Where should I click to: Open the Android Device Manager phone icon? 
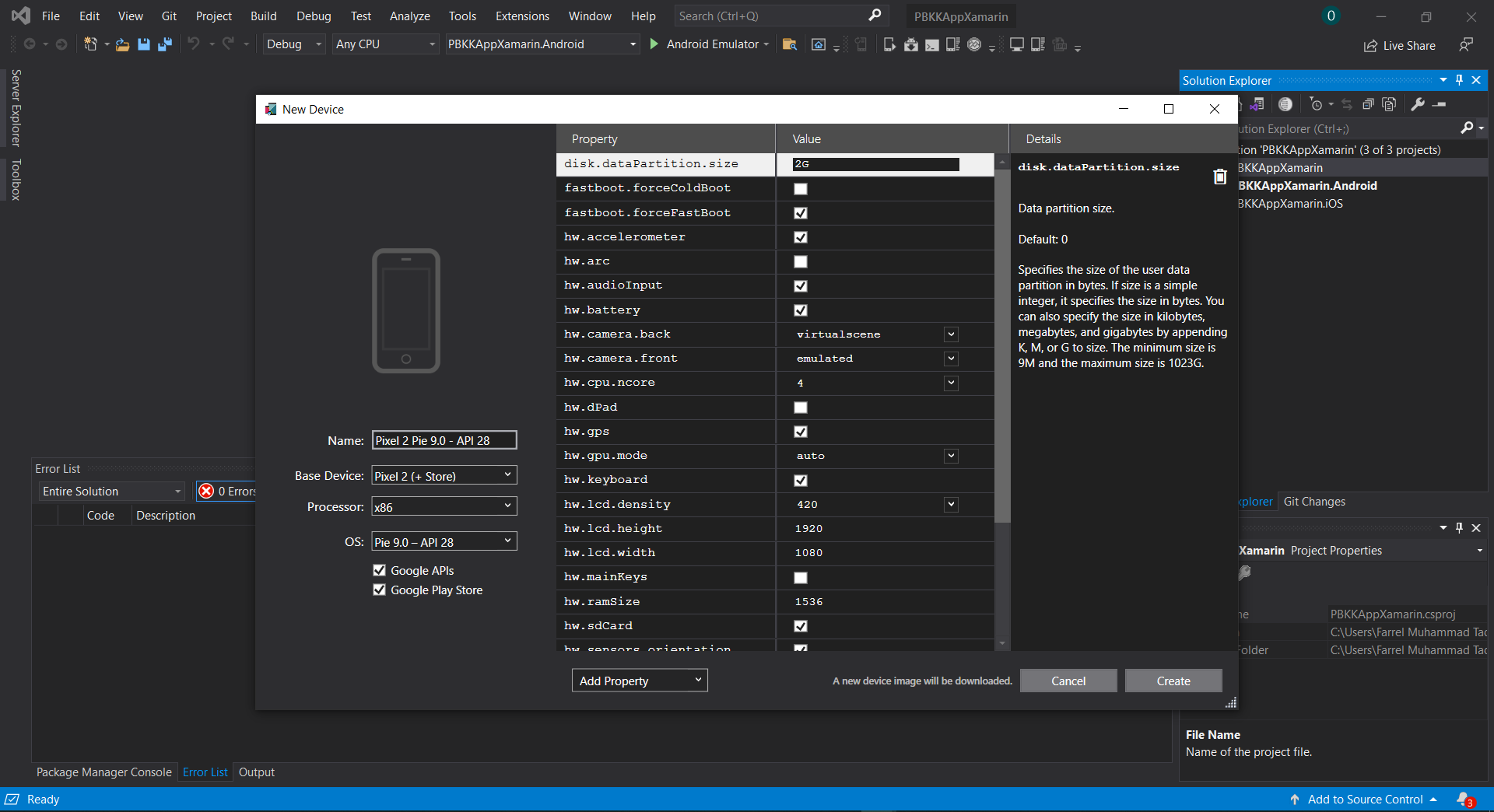tap(889, 44)
